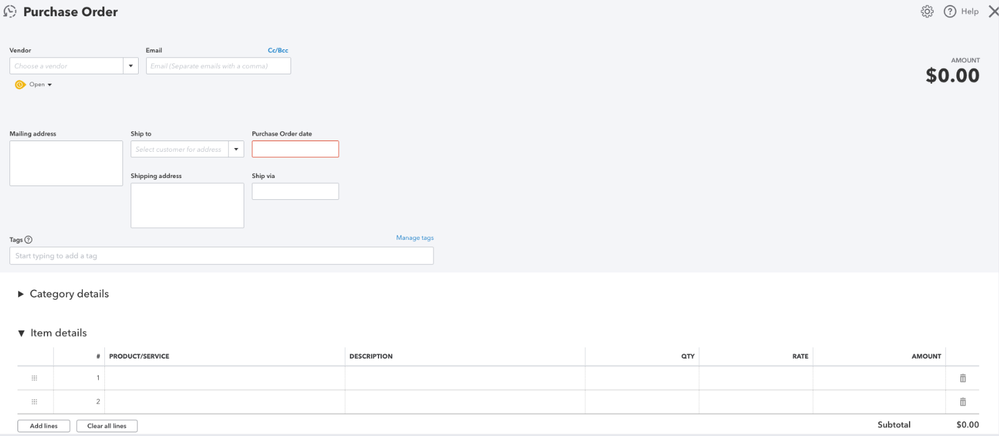The height and width of the screenshot is (436, 999).
Task: Click the Subtotal label
Action: point(894,425)
